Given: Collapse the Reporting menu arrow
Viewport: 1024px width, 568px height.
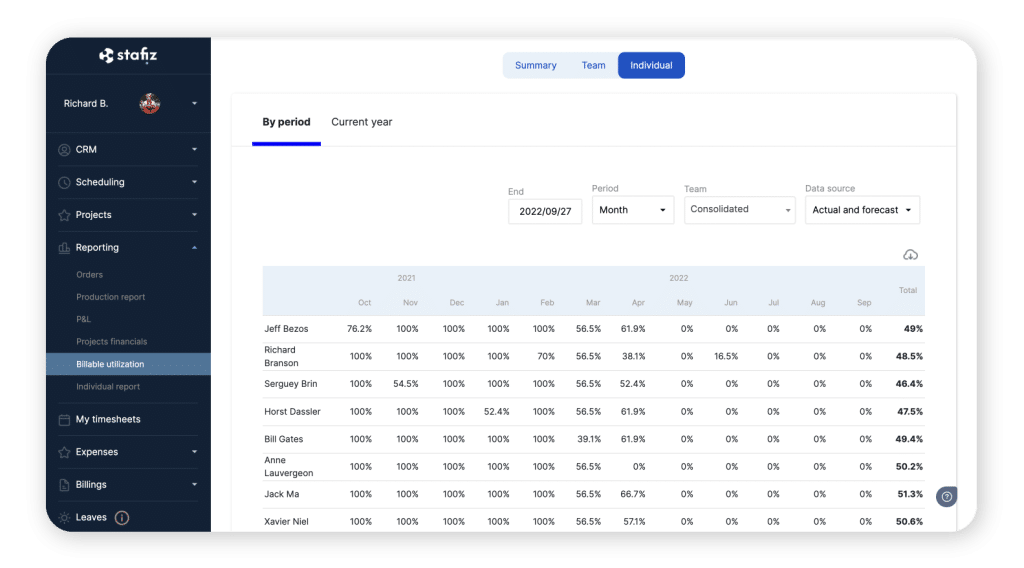Looking at the screenshot, I should (x=194, y=247).
